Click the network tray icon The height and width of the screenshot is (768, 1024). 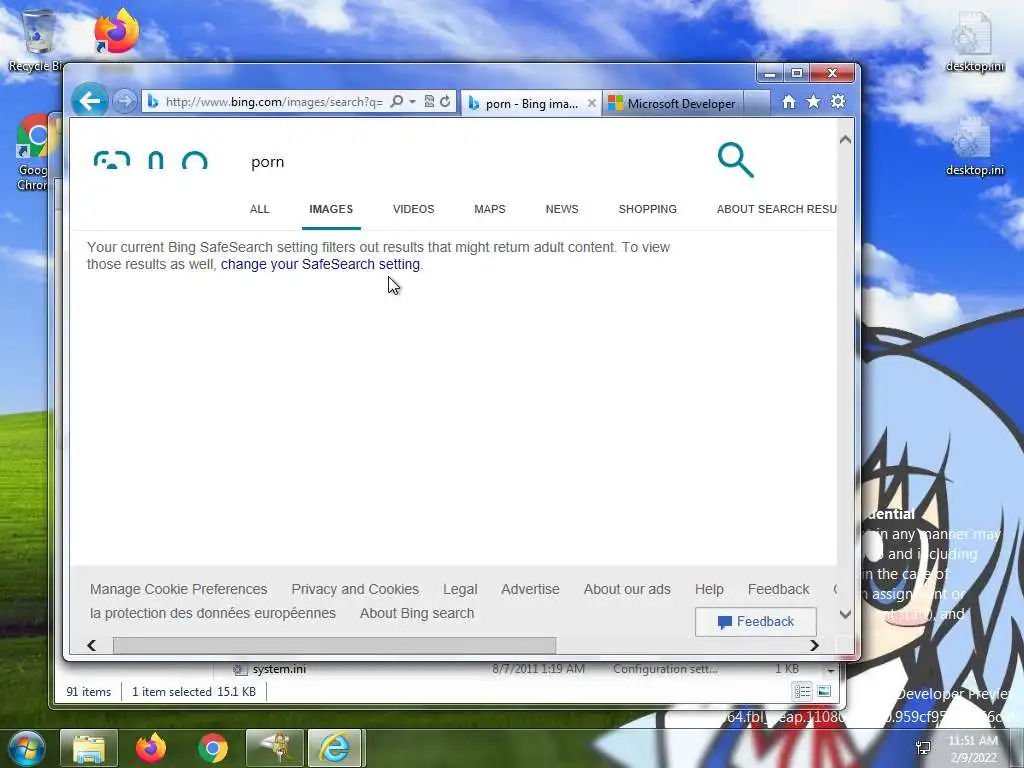point(923,748)
